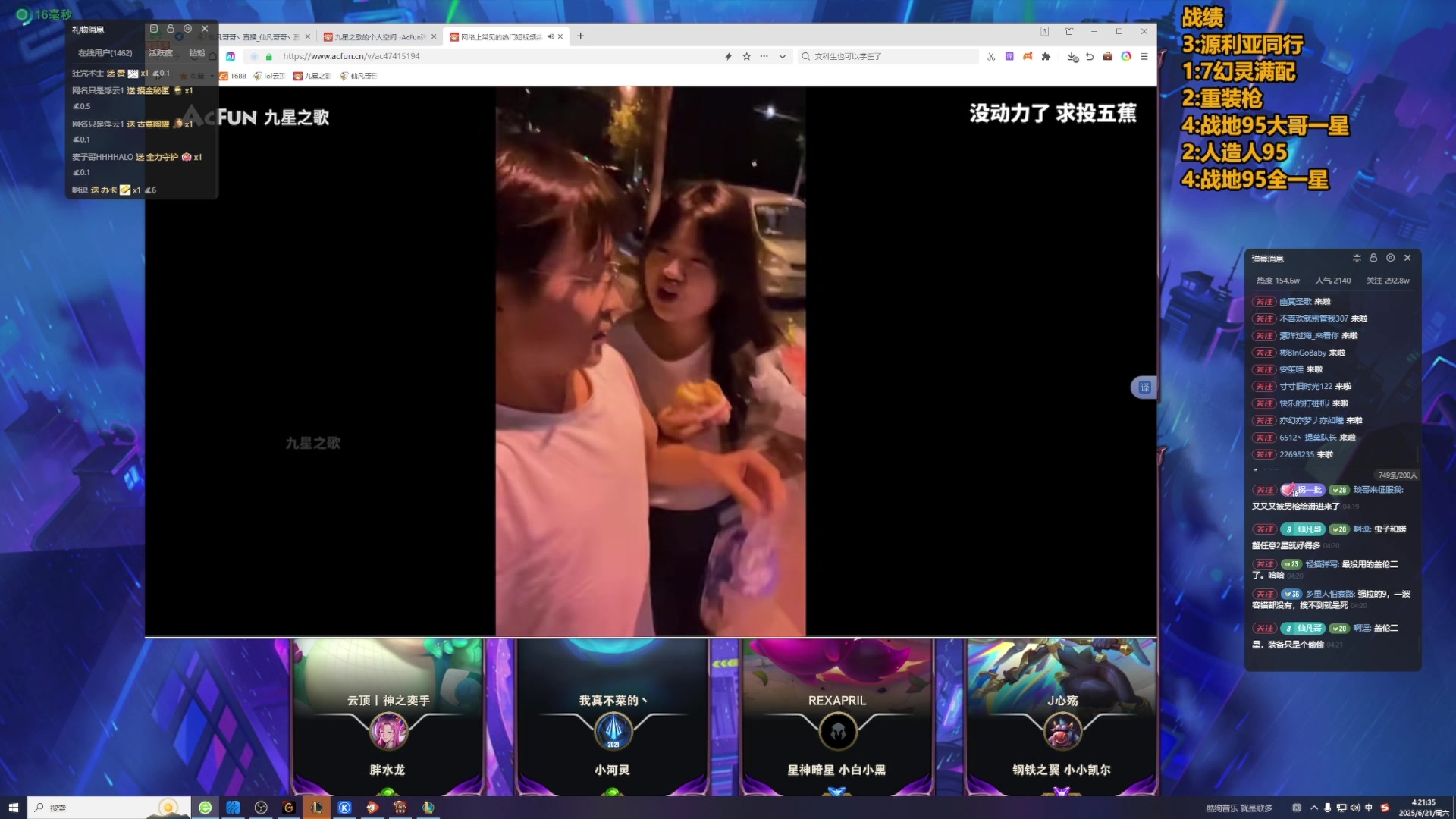The height and width of the screenshot is (819, 1456).
Task: Click the lightning speed-mode icon in address bar
Action: [729, 56]
